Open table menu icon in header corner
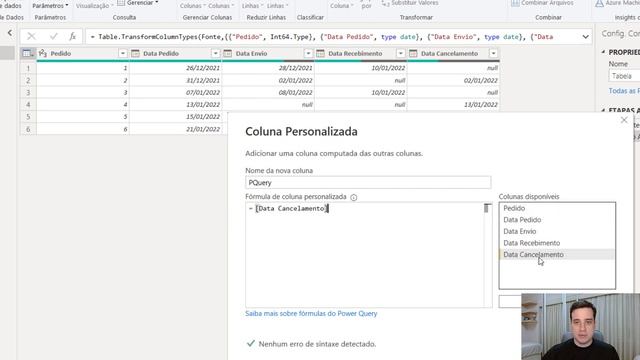The image size is (640, 360). click(27, 53)
